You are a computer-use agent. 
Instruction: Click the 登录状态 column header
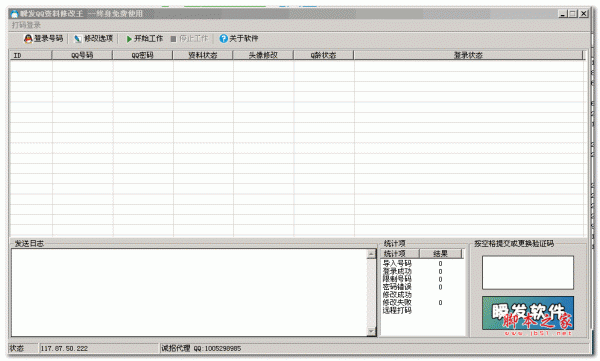468,55
